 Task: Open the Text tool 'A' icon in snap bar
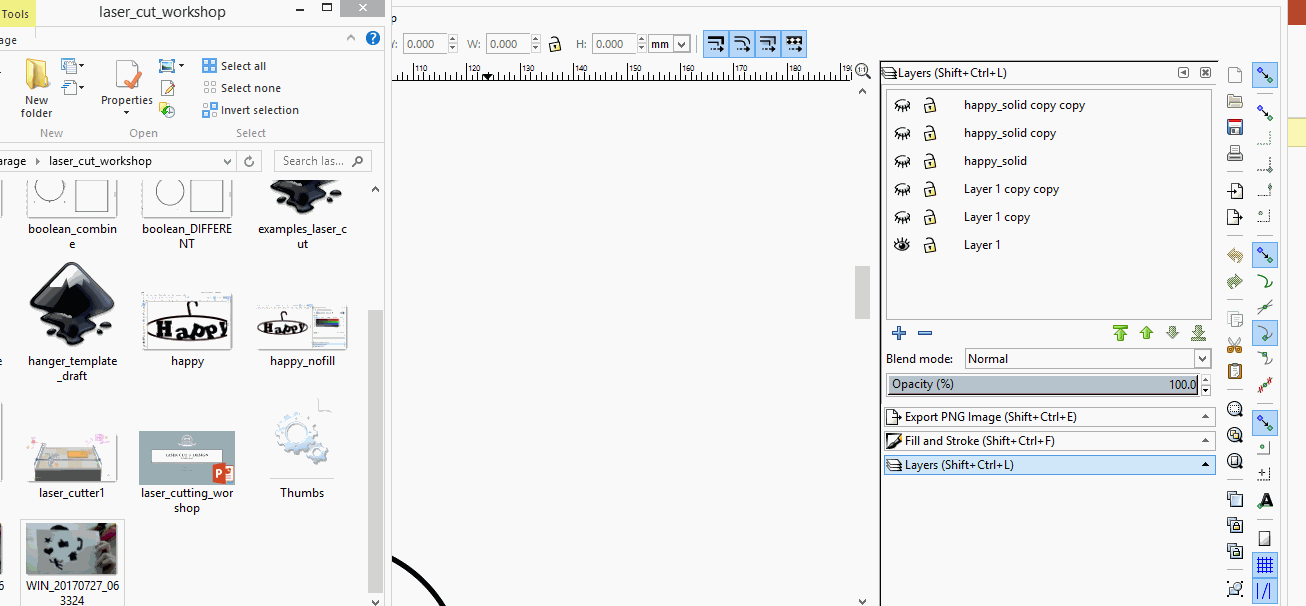tap(1265, 500)
